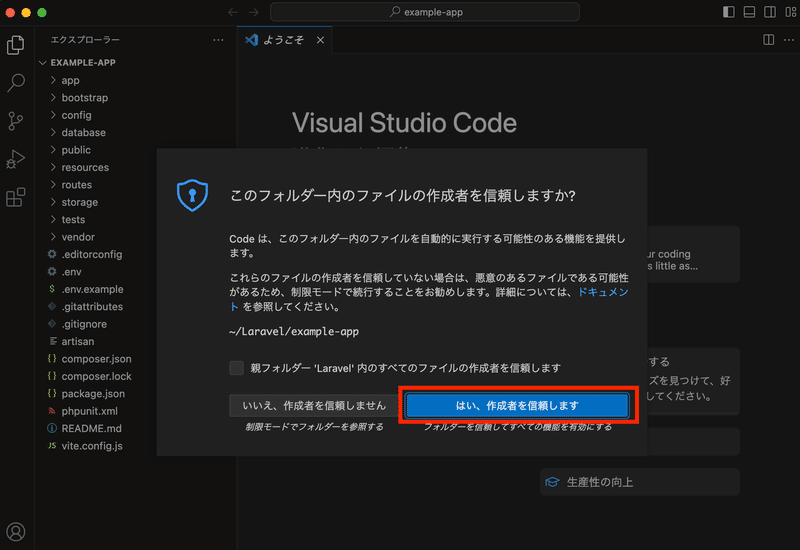Click the RSS-style icon of phpunit.xml
Viewport: 800px width, 550px height.
(52, 411)
